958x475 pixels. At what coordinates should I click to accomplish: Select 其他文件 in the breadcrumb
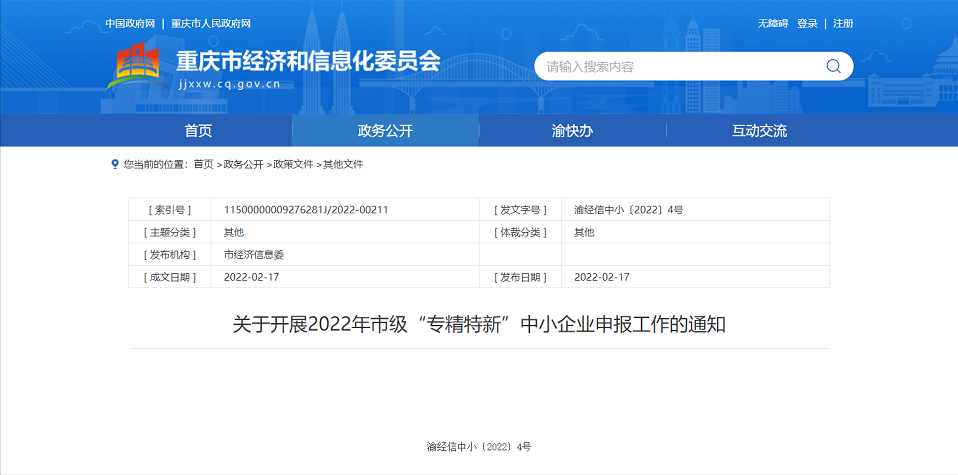point(343,164)
